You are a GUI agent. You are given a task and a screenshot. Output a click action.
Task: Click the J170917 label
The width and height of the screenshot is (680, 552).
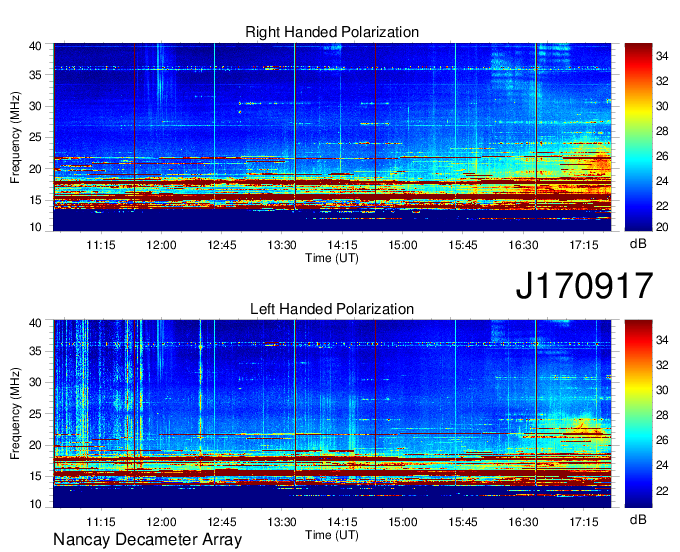(584, 286)
